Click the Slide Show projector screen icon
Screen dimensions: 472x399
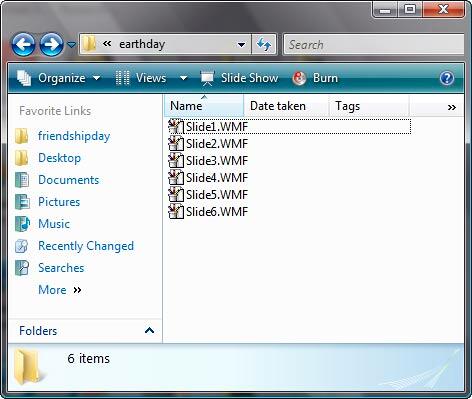[x=207, y=78]
